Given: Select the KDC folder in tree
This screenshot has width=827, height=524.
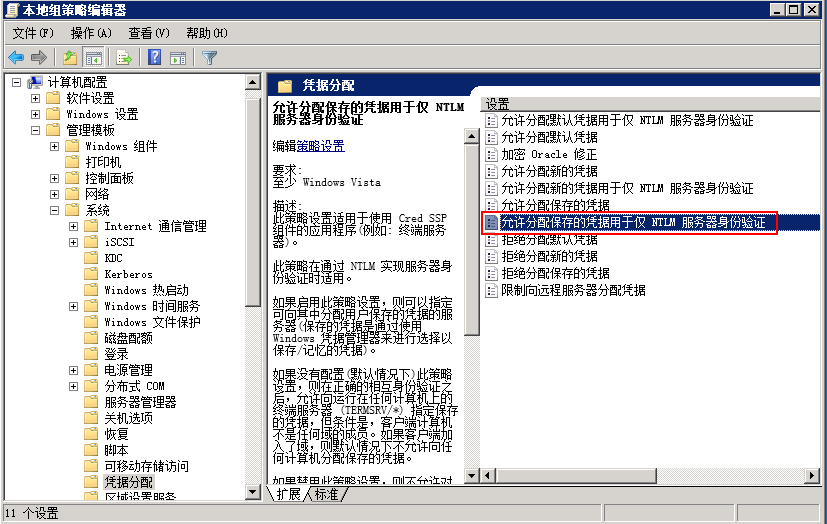Looking at the screenshot, I should (113, 258).
